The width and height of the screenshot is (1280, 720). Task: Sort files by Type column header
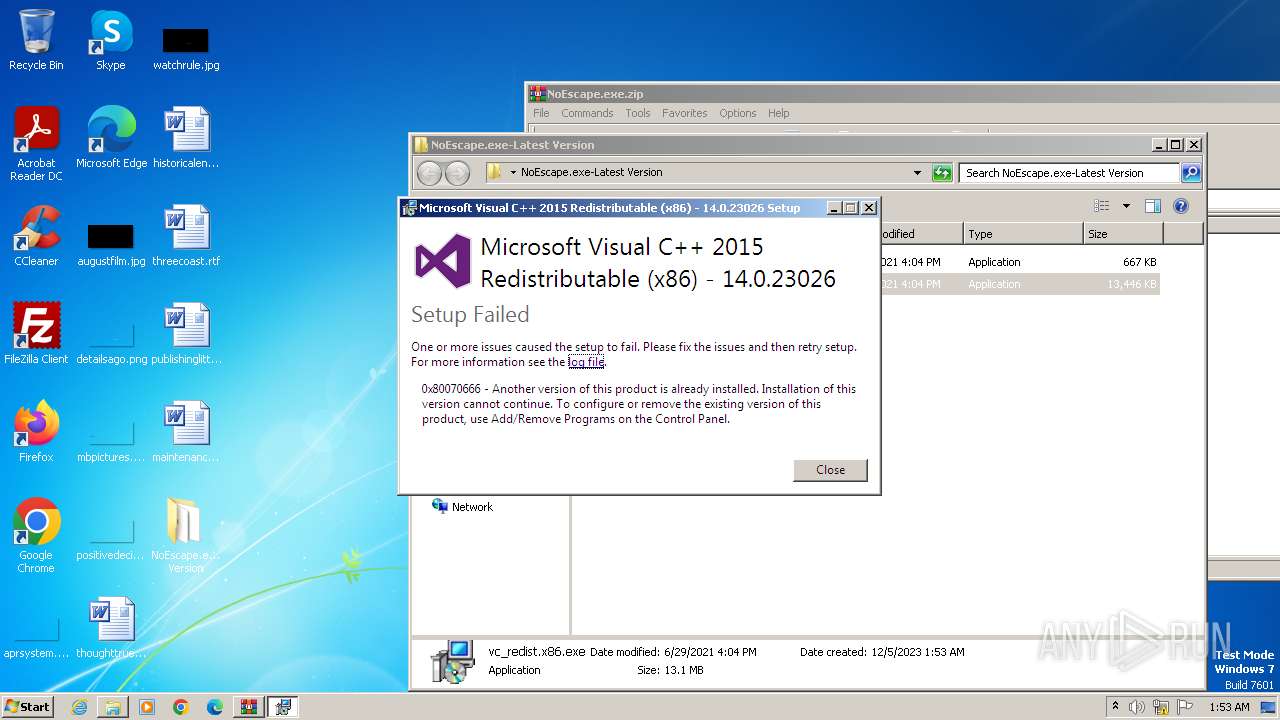pyautogui.click(x=1023, y=234)
